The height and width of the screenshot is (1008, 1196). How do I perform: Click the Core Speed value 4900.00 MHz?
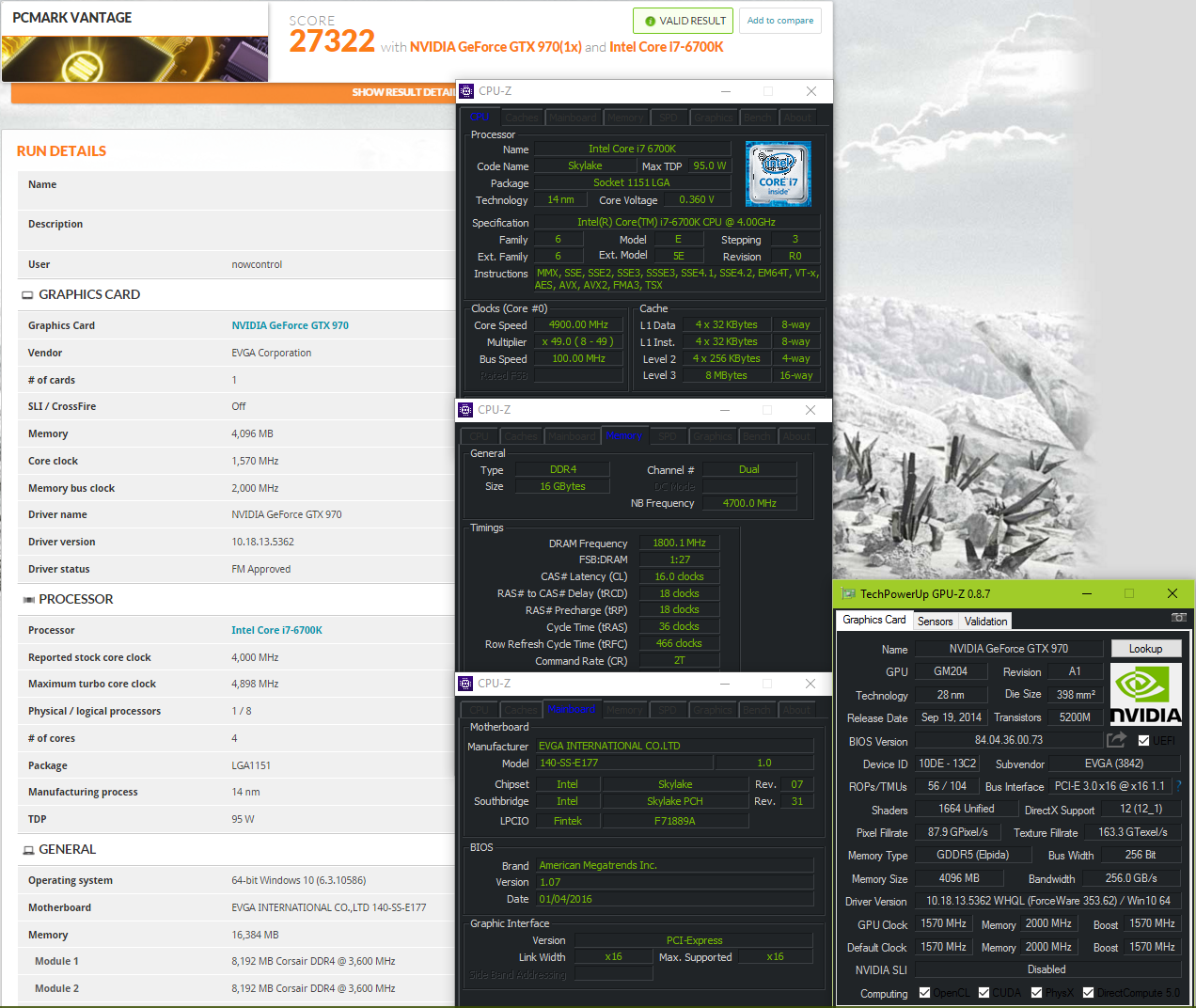pyautogui.click(x=578, y=324)
